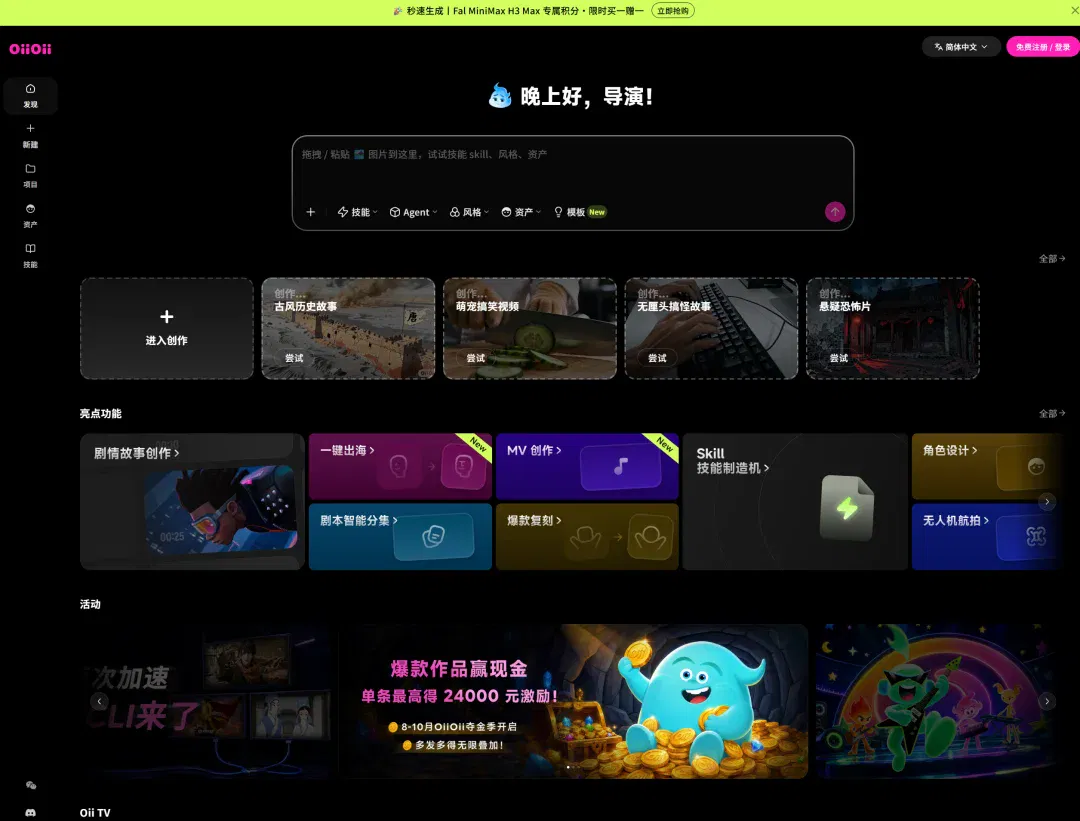Open 模板 New option
Viewport: 1080px width, 821px height.
pyautogui.click(x=579, y=212)
